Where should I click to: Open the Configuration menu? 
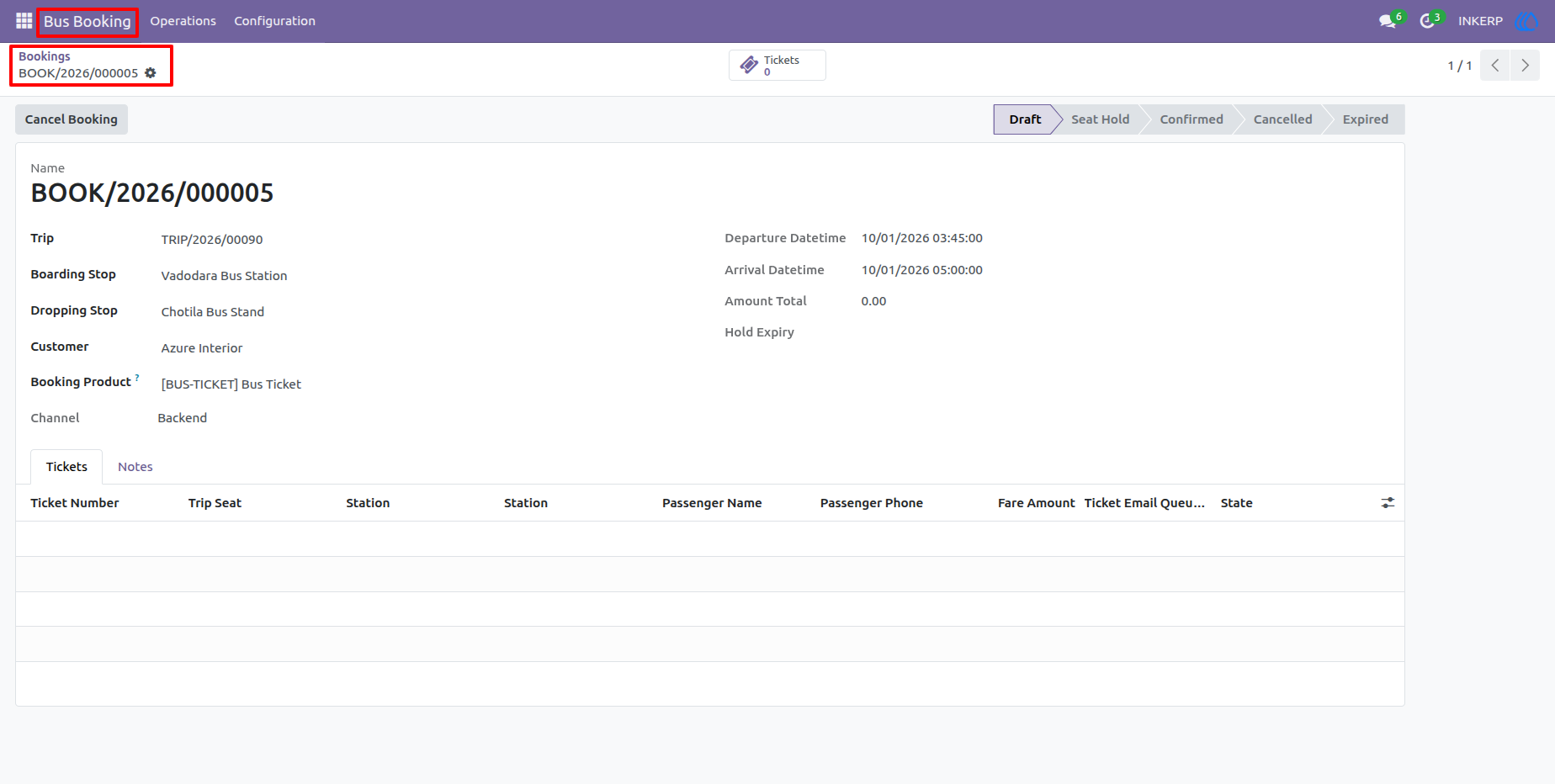(x=274, y=21)
